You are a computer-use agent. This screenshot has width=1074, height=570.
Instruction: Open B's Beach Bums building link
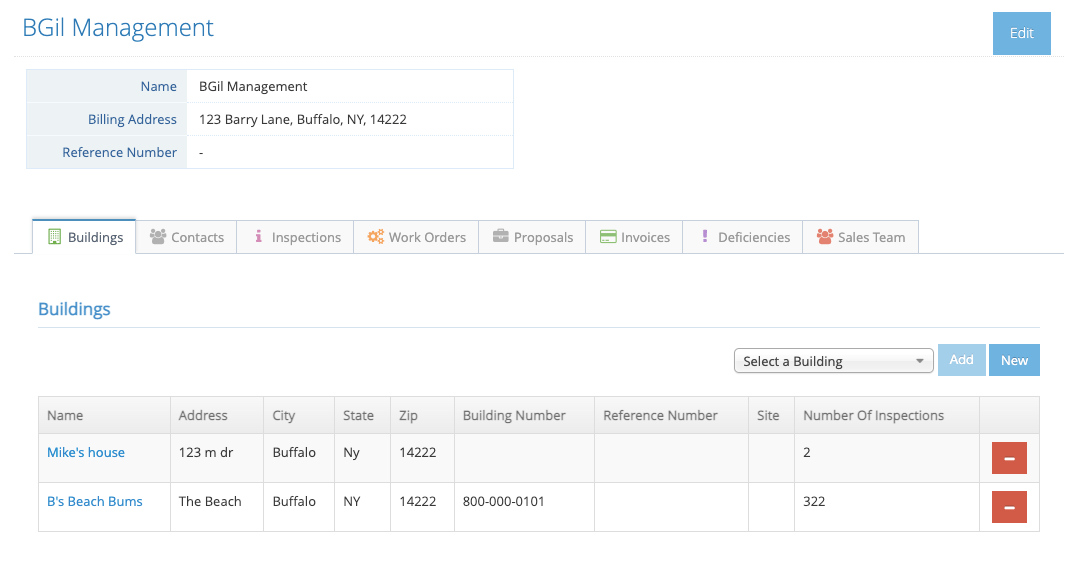95,501
